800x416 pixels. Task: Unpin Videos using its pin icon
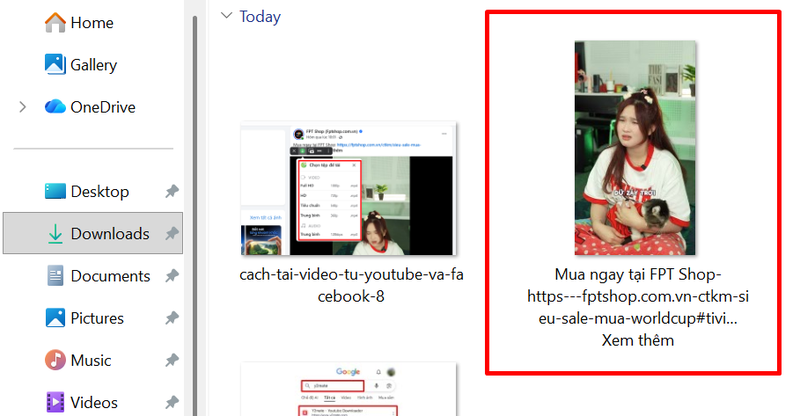[172, 402]
